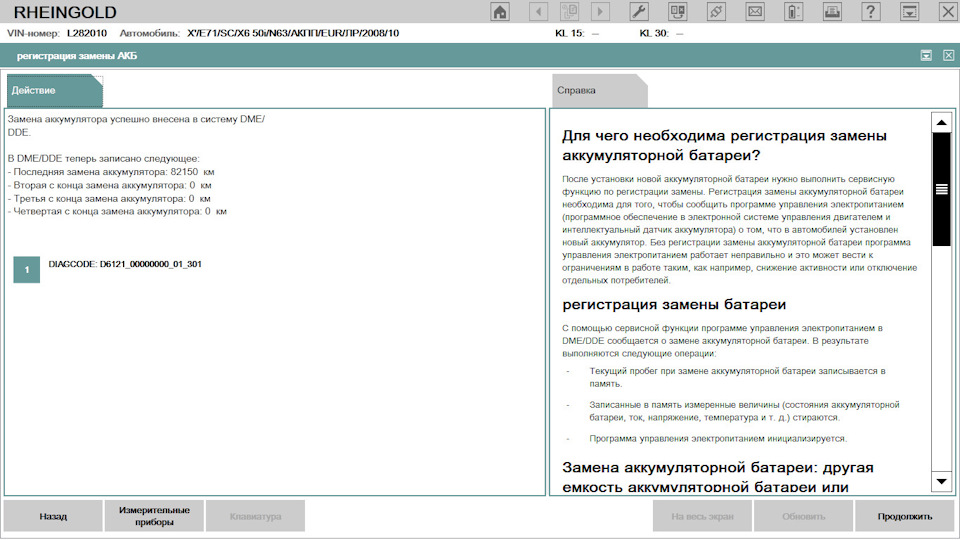Click DIAGCODE D6121_00000000_01_301 text
960x540 pixels.
(x=125, y=264)
